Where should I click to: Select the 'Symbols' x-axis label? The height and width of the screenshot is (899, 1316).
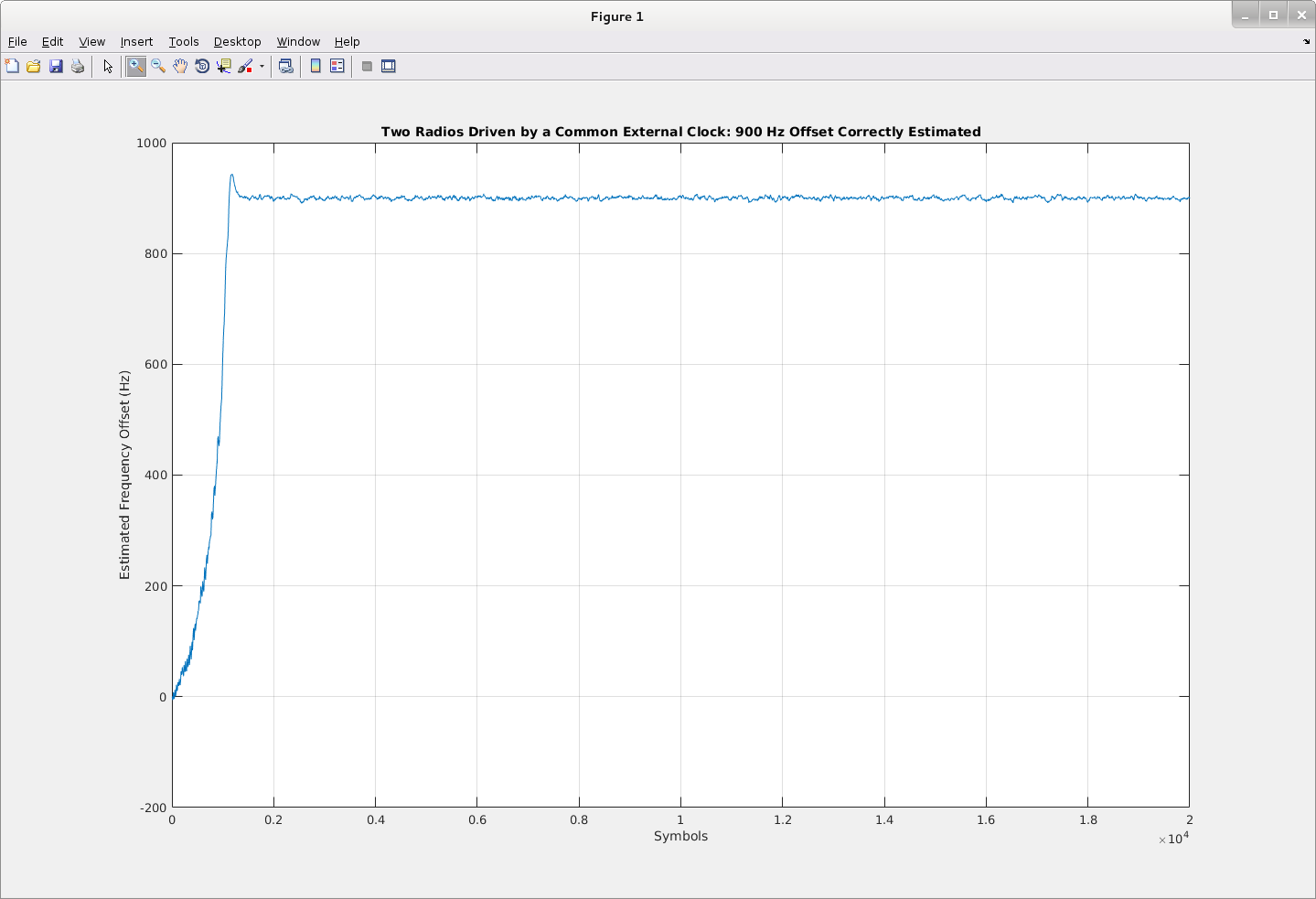(x=680, y=836)
